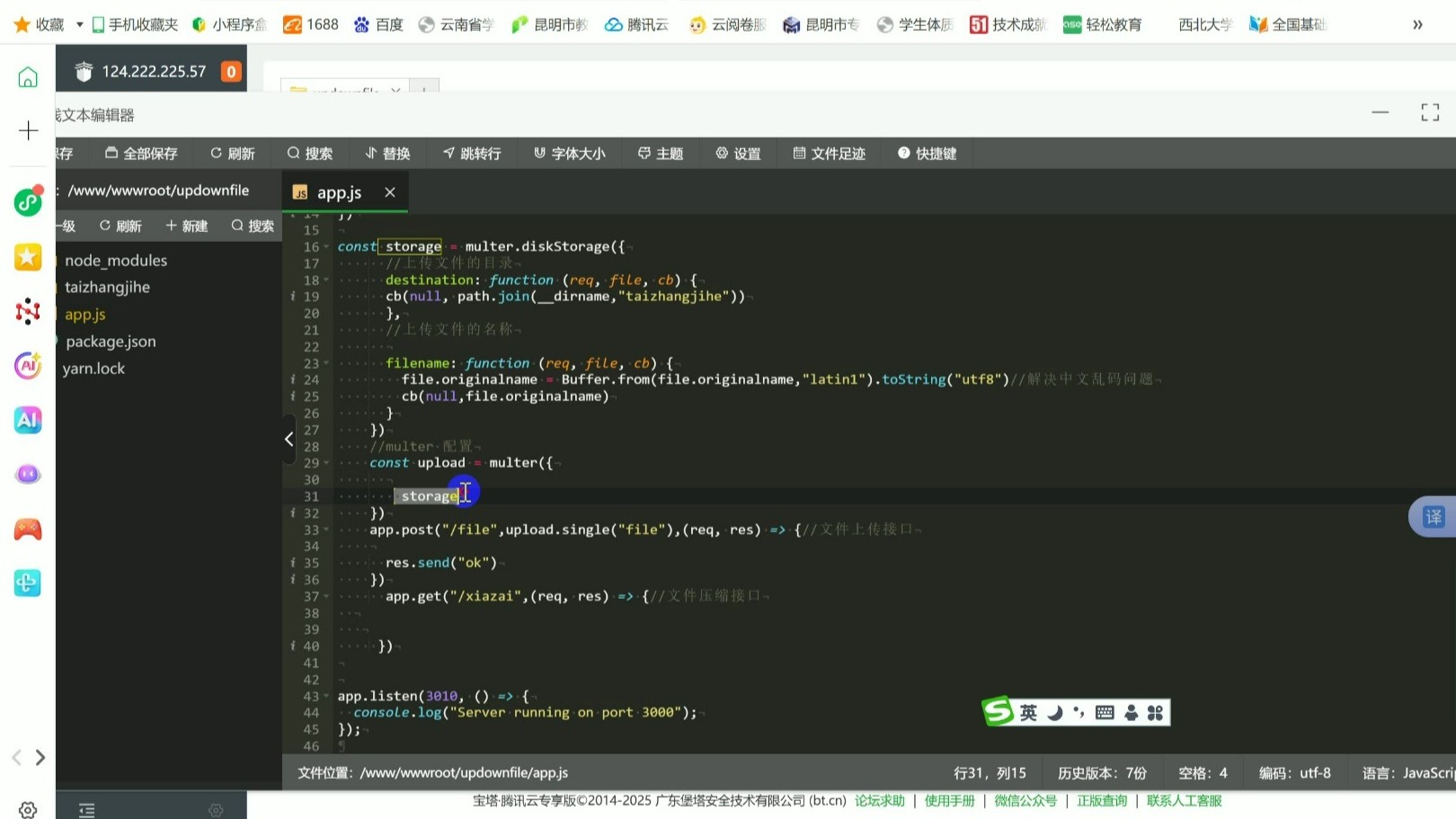Open 文件足迹 file history
Image resolution: width=1456 pixels, height=819 pixels.
829,154
